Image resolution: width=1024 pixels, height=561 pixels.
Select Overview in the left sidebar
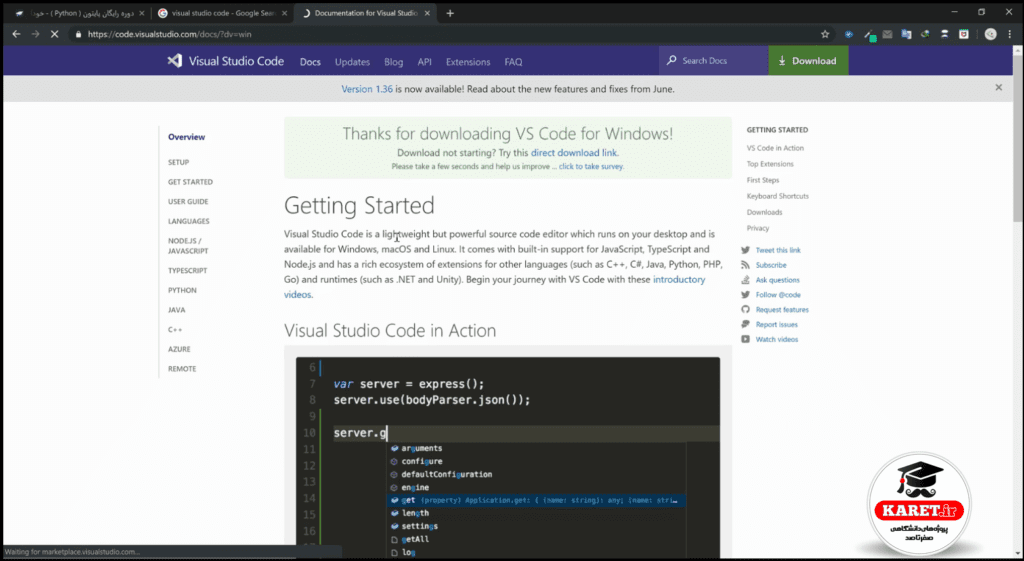click(186, 137)
